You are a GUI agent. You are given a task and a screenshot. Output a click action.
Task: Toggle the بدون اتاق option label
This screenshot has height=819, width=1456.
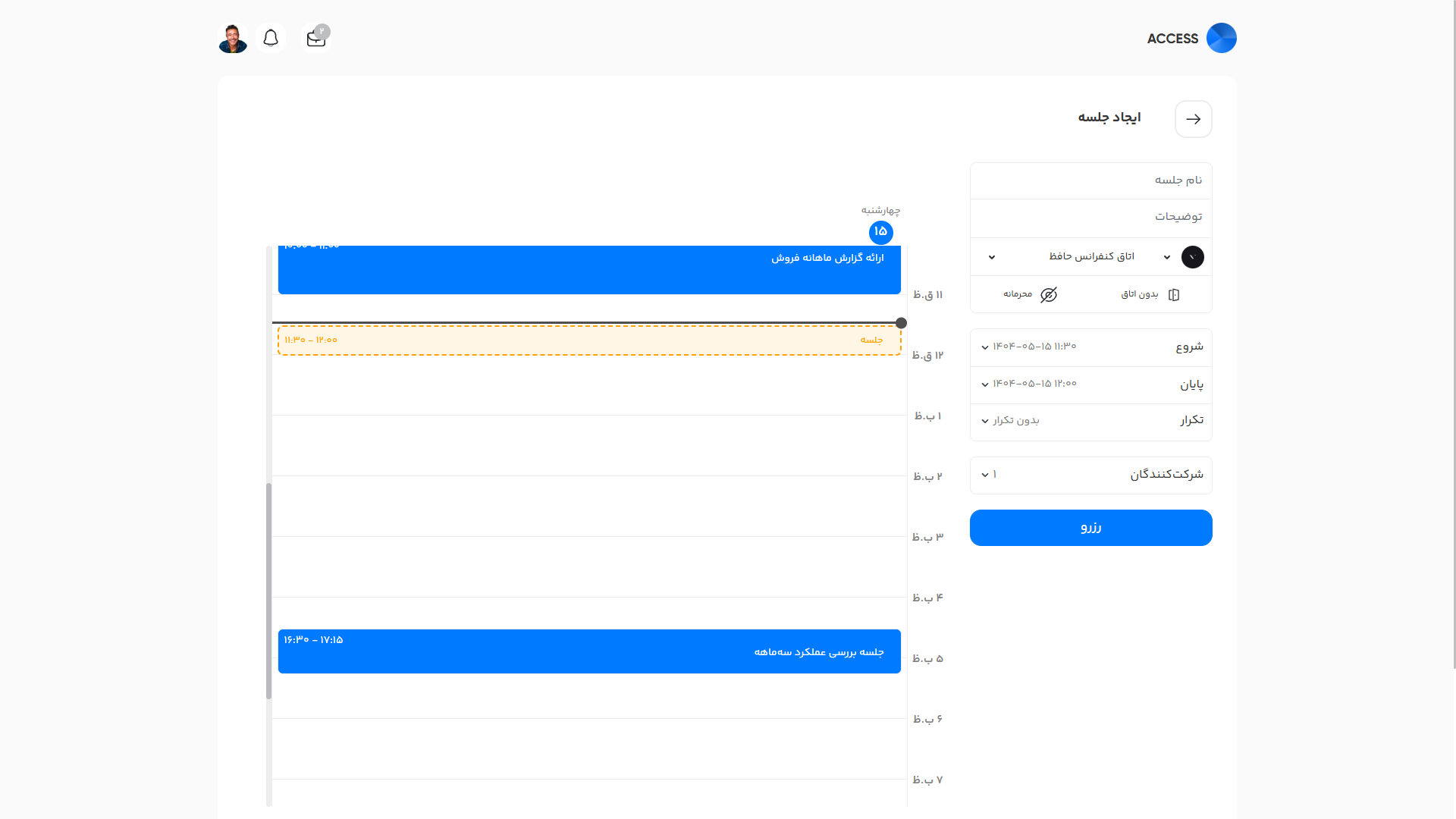[x=1139, y=294]
